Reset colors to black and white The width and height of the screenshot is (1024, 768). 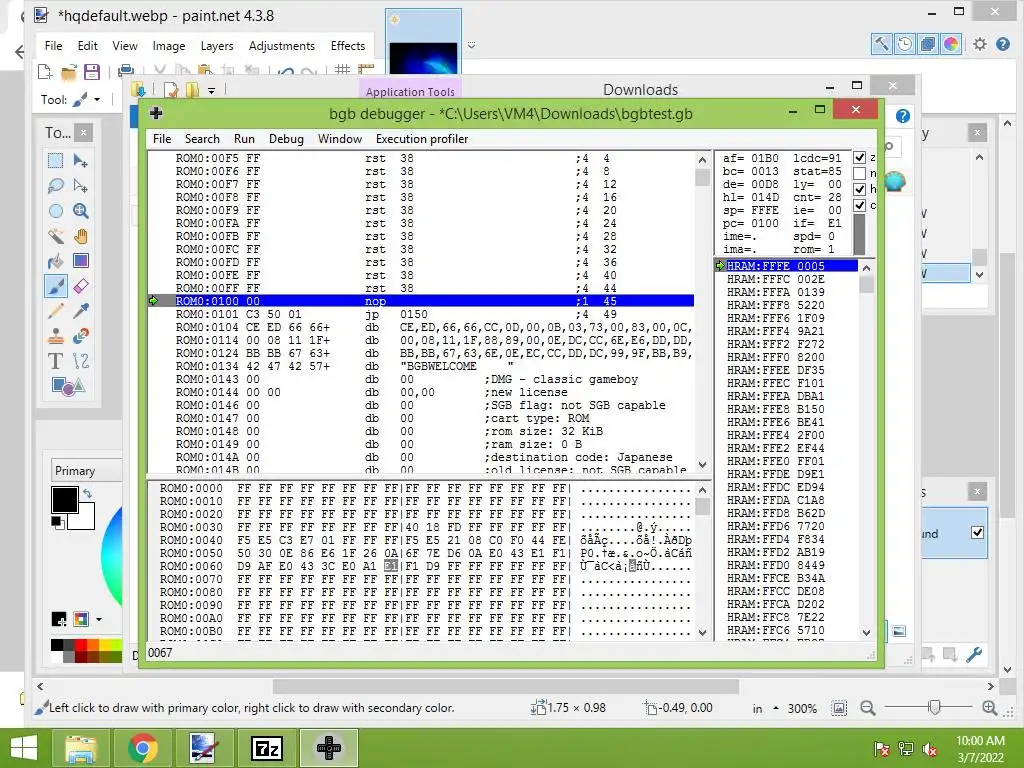(57, 522)
